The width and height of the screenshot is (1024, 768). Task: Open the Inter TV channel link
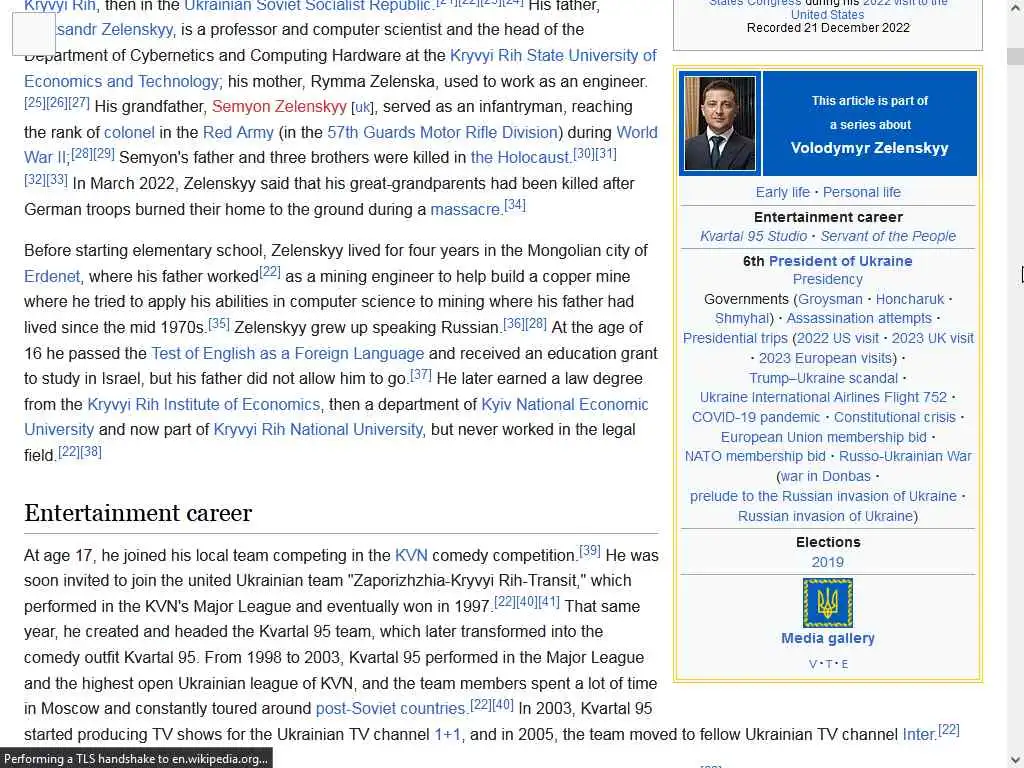[x=918, y=735]
